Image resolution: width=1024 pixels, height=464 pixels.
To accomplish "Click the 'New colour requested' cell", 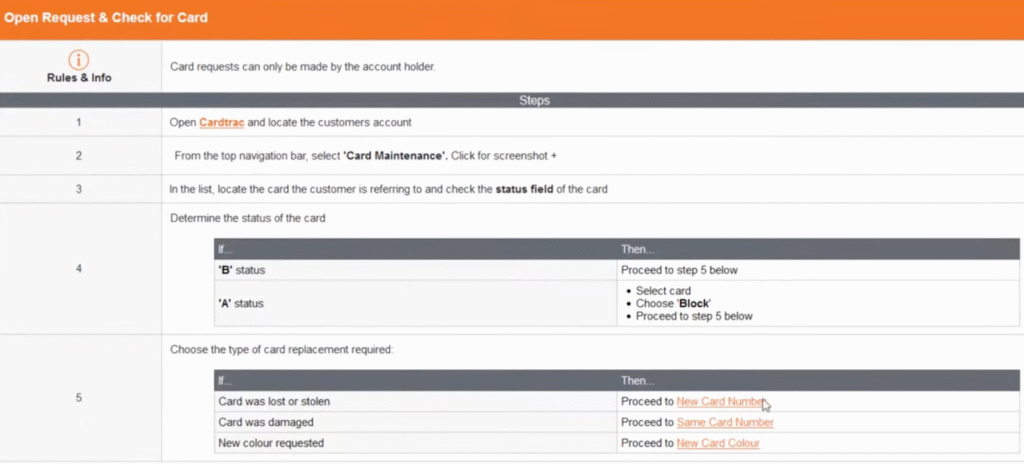I will [271, 443].
